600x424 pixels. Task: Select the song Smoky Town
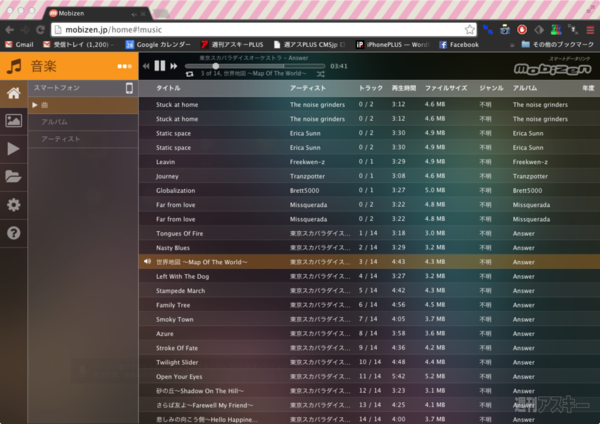369,319
